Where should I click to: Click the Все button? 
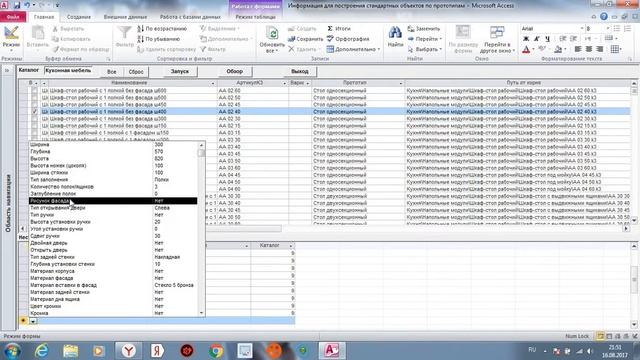pyautogui.click(x=111, y=71)
